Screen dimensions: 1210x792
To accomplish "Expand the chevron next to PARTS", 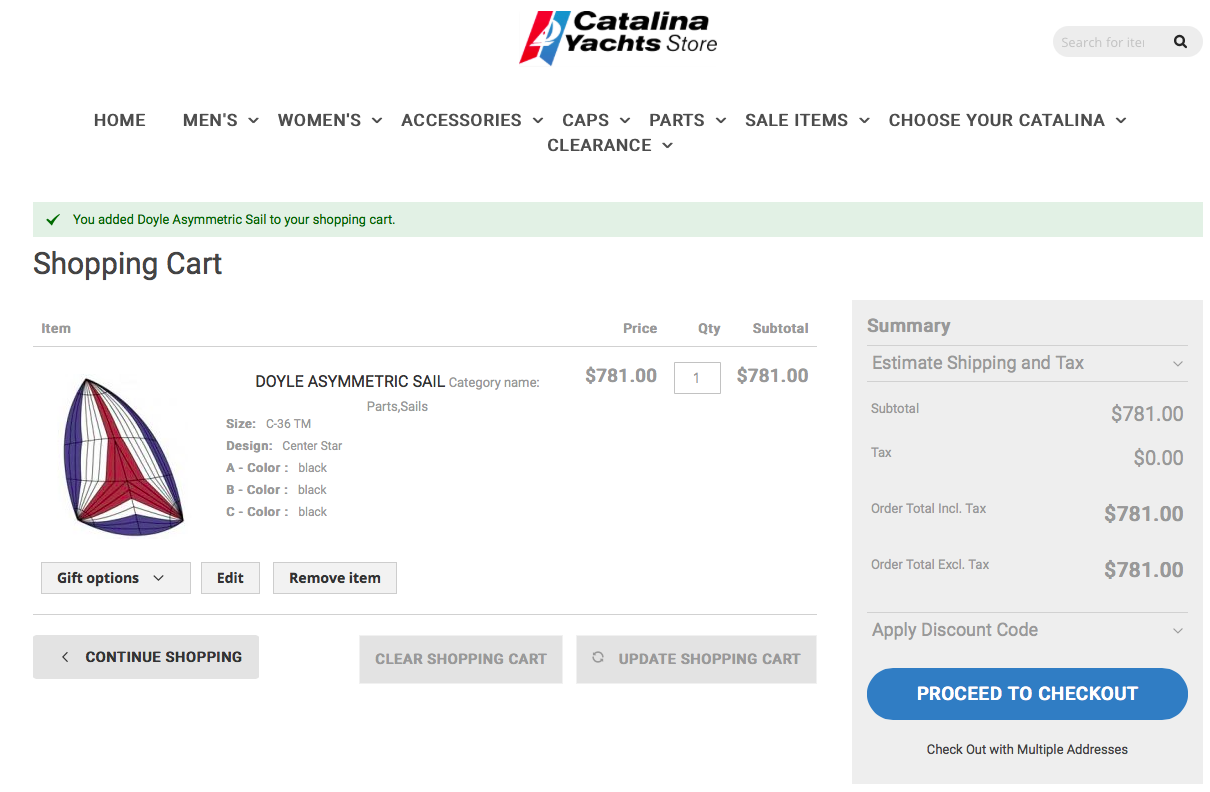I will pyautogui.click(x=721, y=120).
